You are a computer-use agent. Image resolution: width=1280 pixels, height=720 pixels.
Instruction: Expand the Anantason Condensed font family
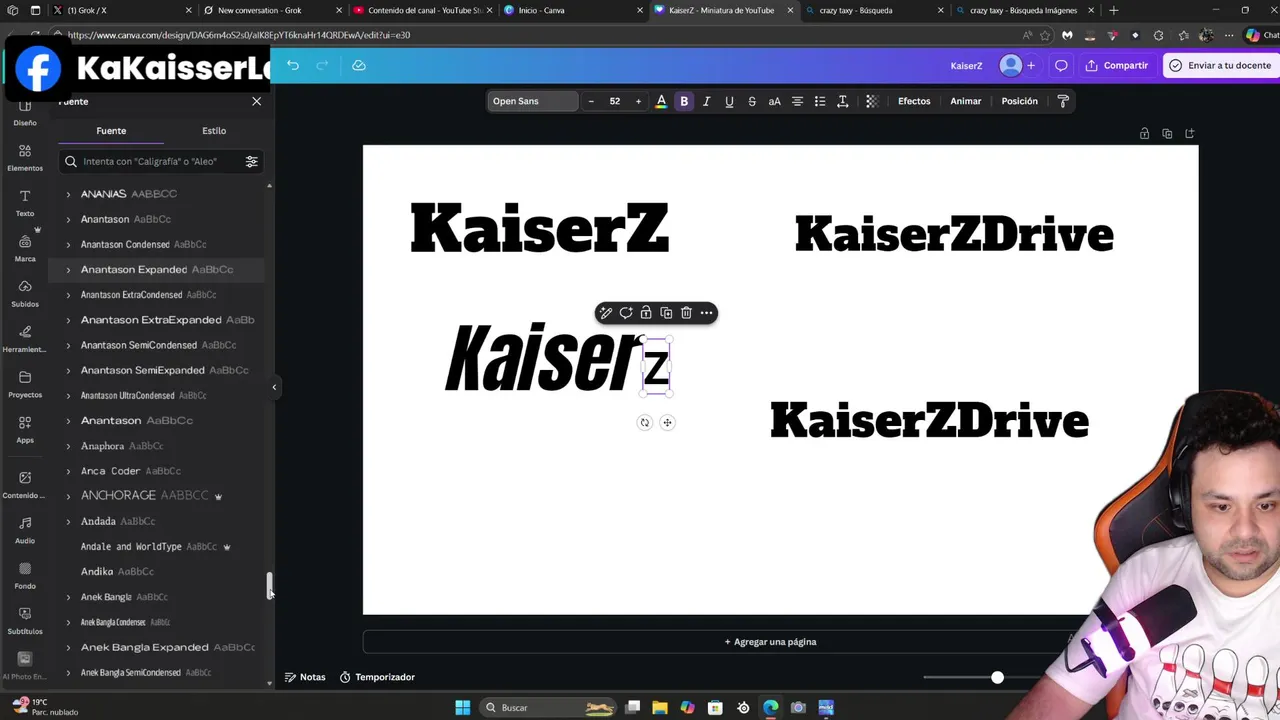coord(69,245)
